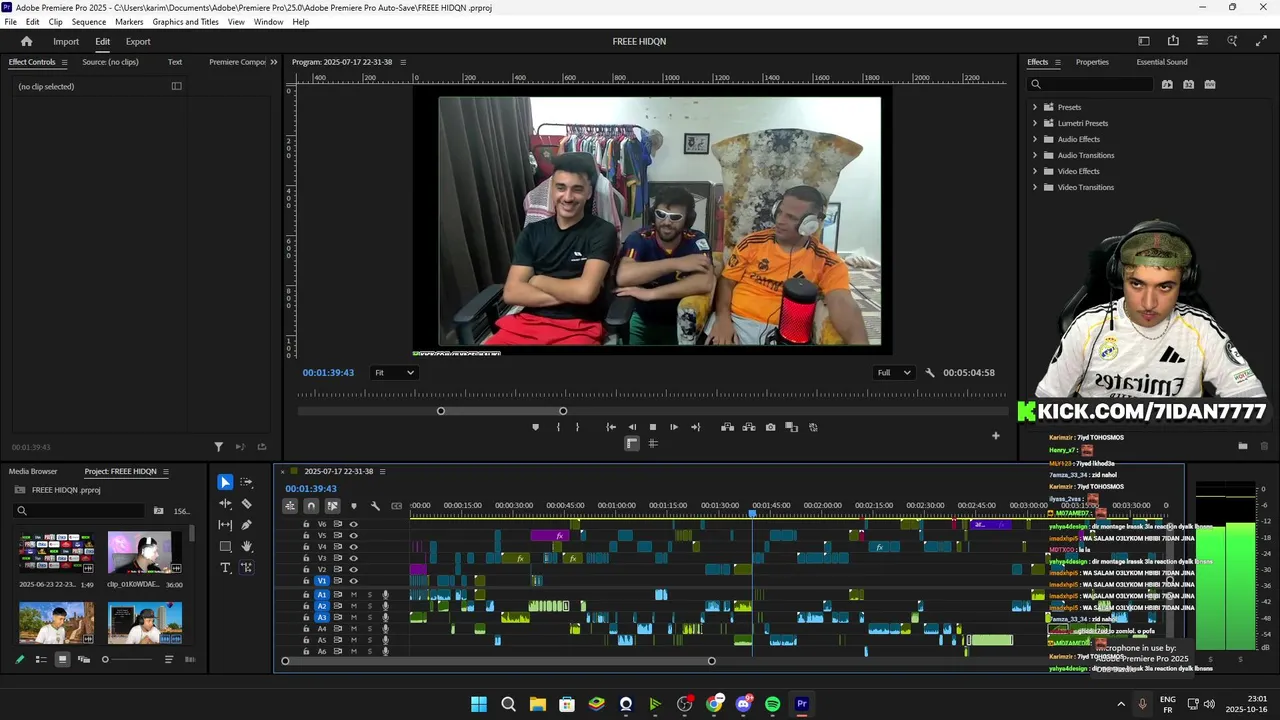Open Graphics and Titles menu
The height and width of the screenshot is (720, 1280).
185,22
